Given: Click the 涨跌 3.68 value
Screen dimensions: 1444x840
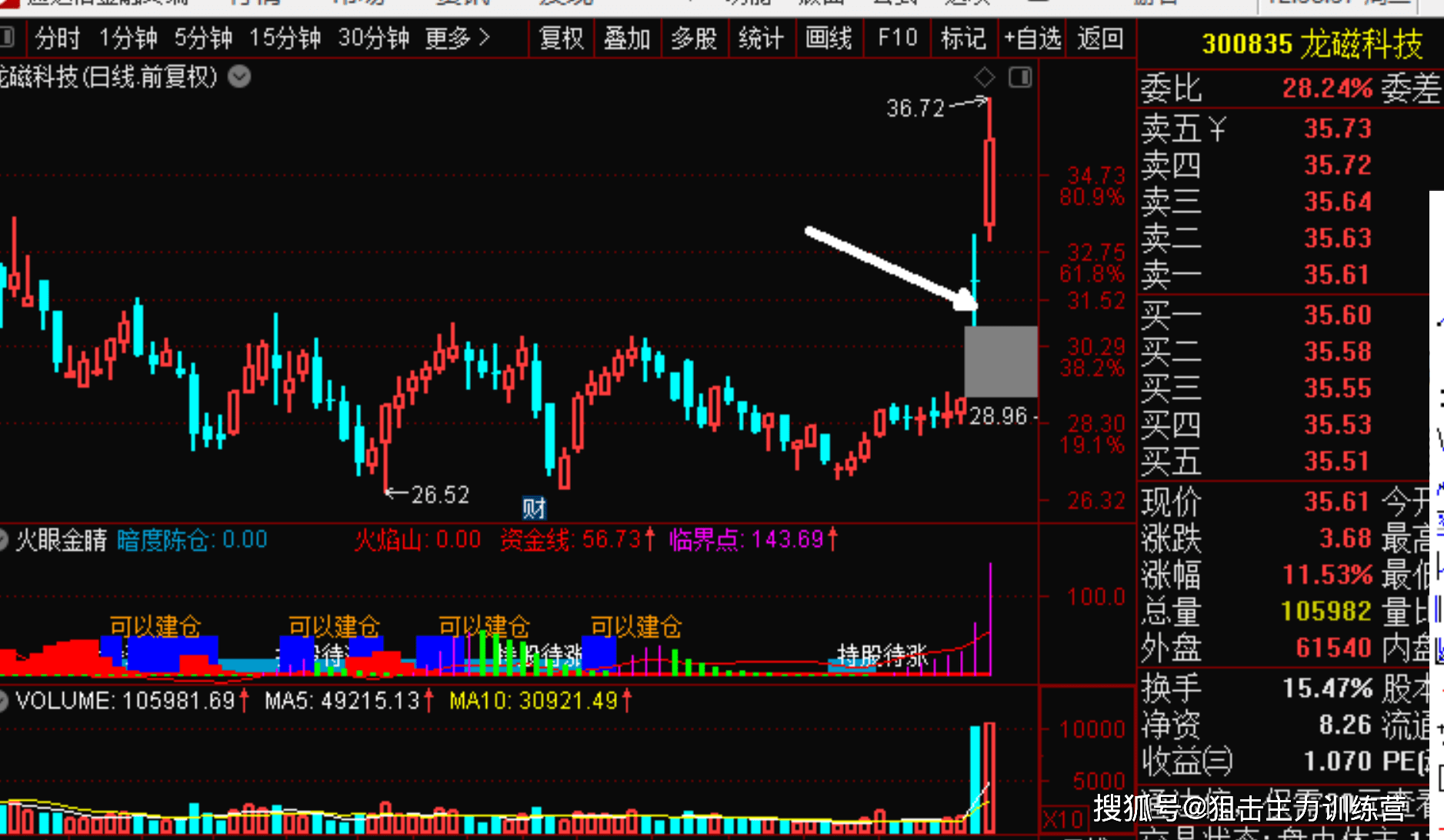Looking at the screenshot, I should [x=1346, y=538].
